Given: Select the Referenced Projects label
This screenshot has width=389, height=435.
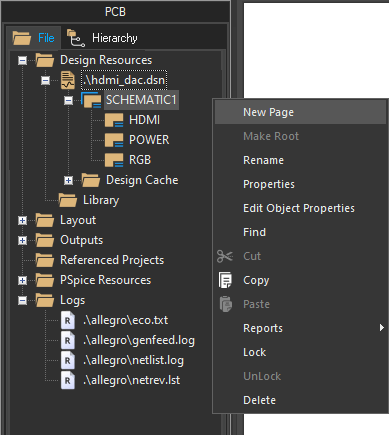Looking at the screenshot, I should [112, 260].
